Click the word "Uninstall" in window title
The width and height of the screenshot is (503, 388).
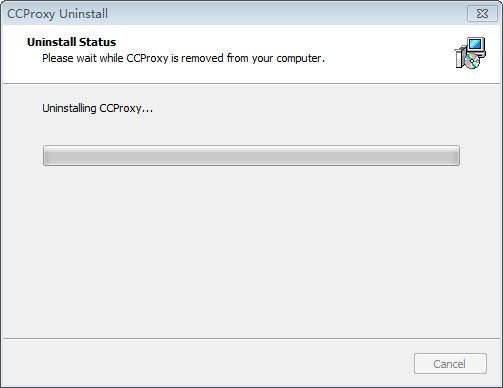click(x=83, y=14)
